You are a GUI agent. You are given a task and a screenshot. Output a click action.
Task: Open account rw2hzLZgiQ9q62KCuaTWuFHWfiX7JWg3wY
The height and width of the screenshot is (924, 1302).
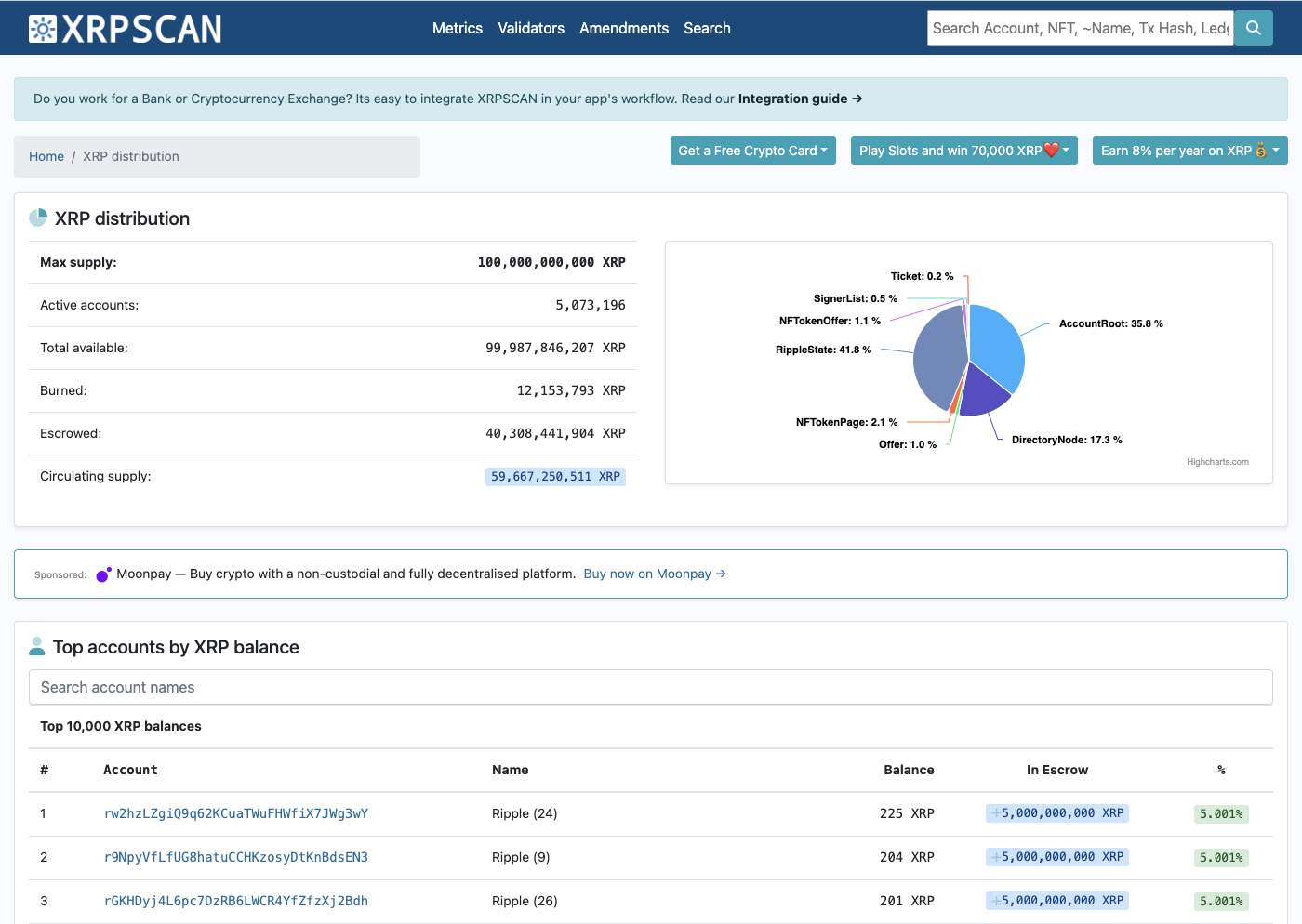(x=236, y=813)
